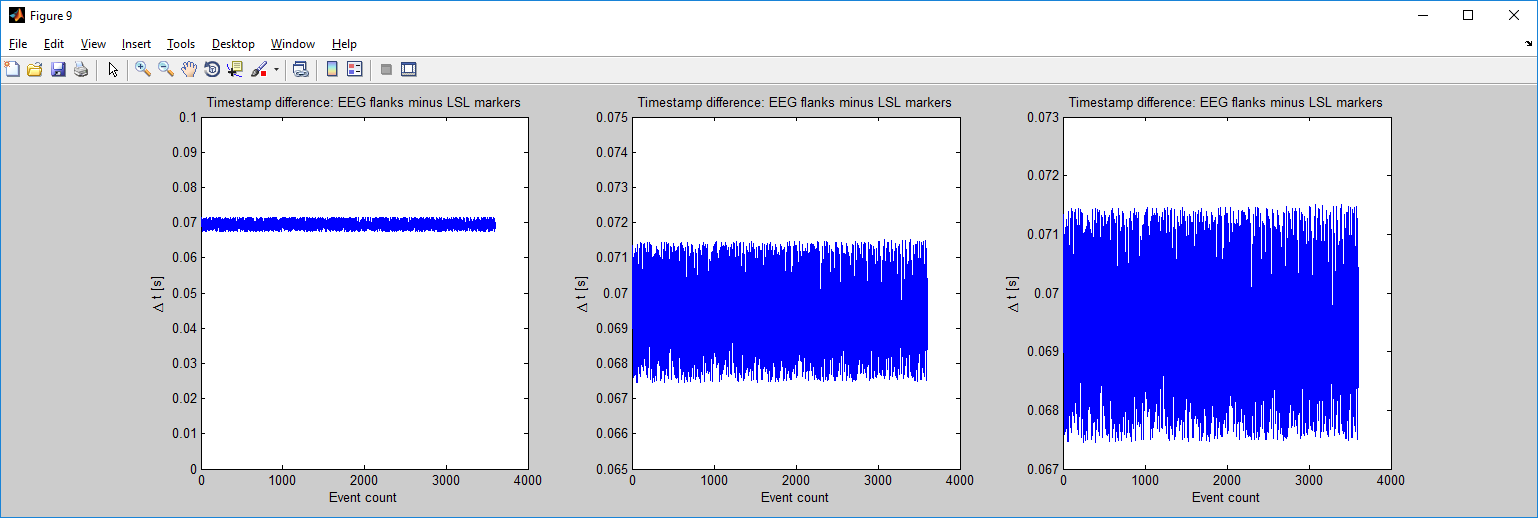Toggle the Edit Plot arrow tool
1538x518 pixels.
pyautogui.click(x=113, y=69)
